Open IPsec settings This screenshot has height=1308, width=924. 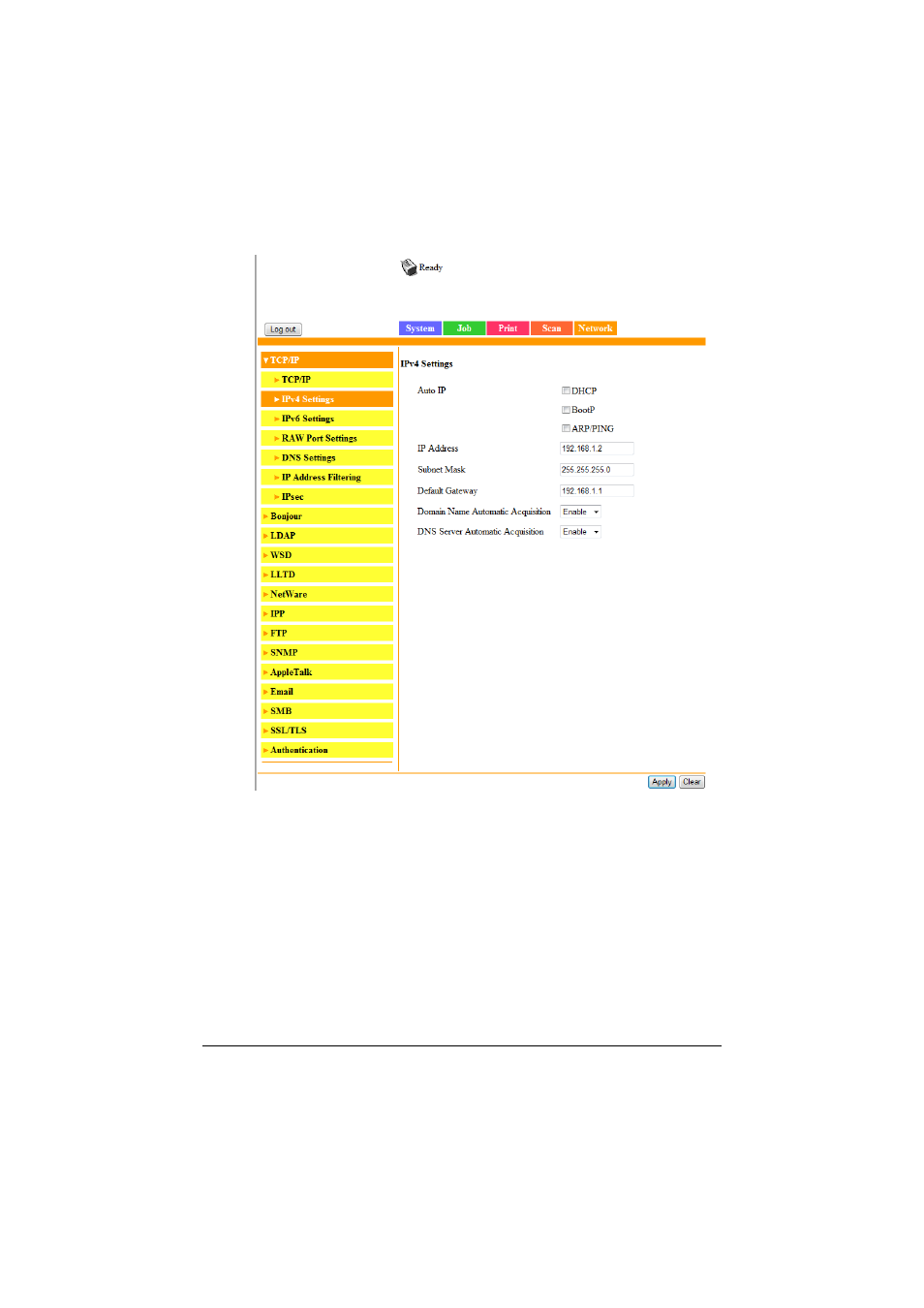pos(327,497)
